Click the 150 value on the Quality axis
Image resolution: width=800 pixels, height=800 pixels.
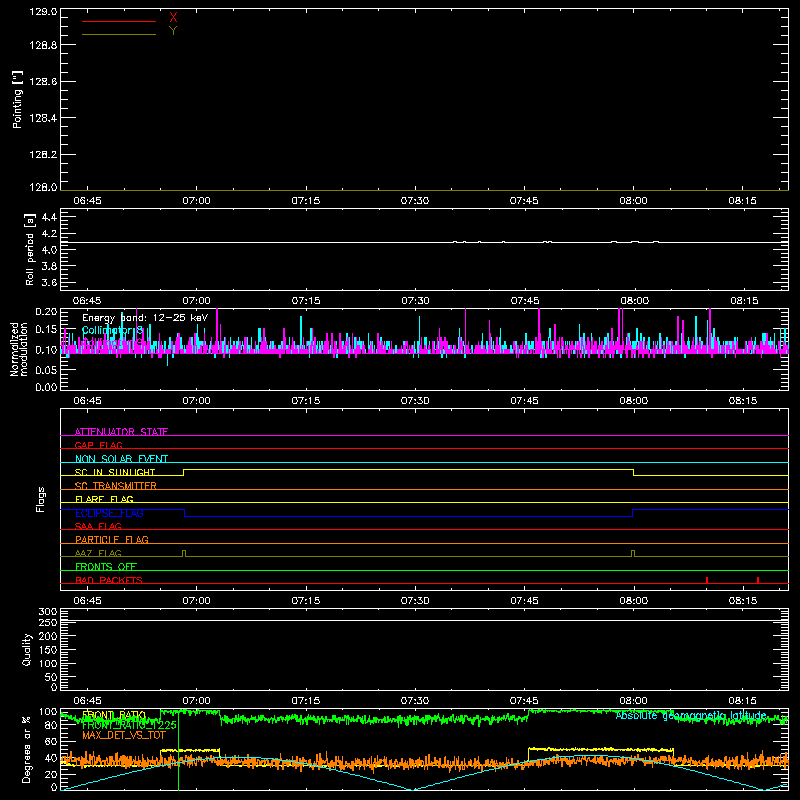(x=48, y=650)
